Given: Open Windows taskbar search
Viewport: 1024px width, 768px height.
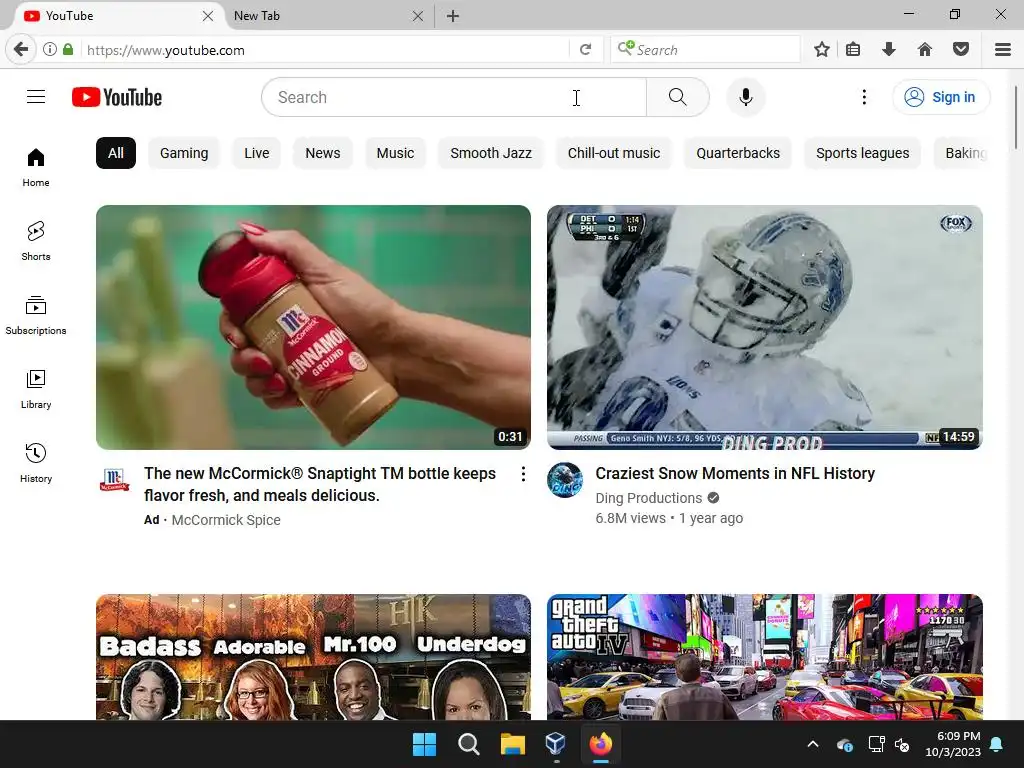Looking at the screenshot, I should pyautogui.click(x=468, y=744).
